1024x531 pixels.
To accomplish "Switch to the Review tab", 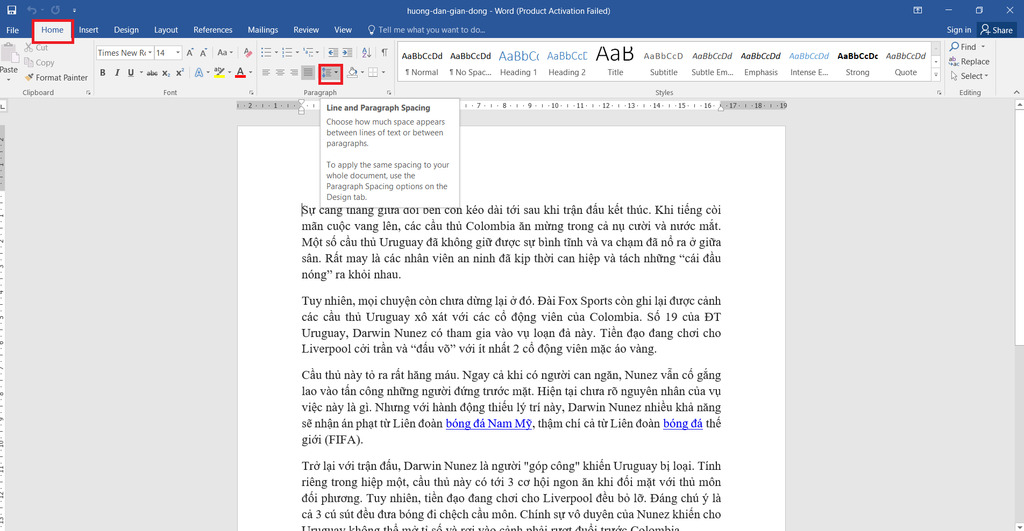I will pos(306,30).
